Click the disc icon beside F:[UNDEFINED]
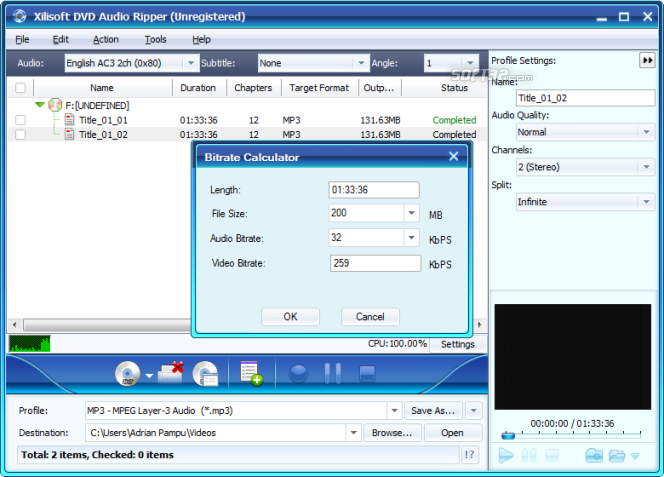The width and height of the screenshot is (664, 477). [x=55, y=105]
